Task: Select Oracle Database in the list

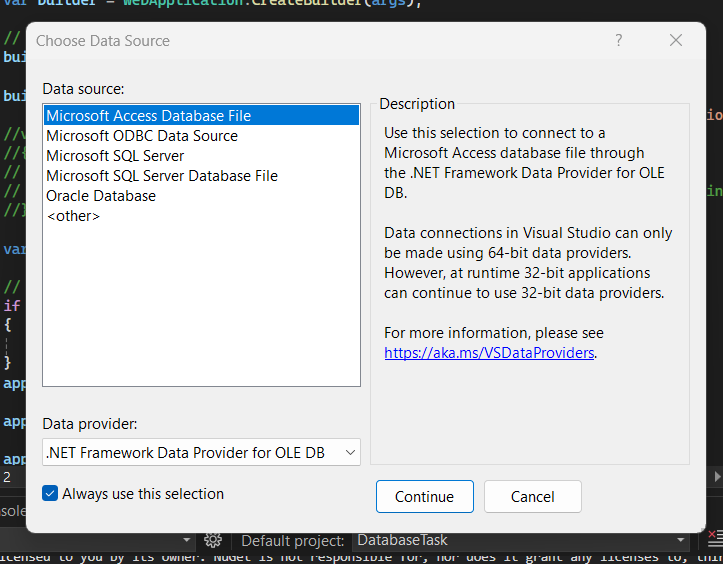Action: click(x=101, y=196)
